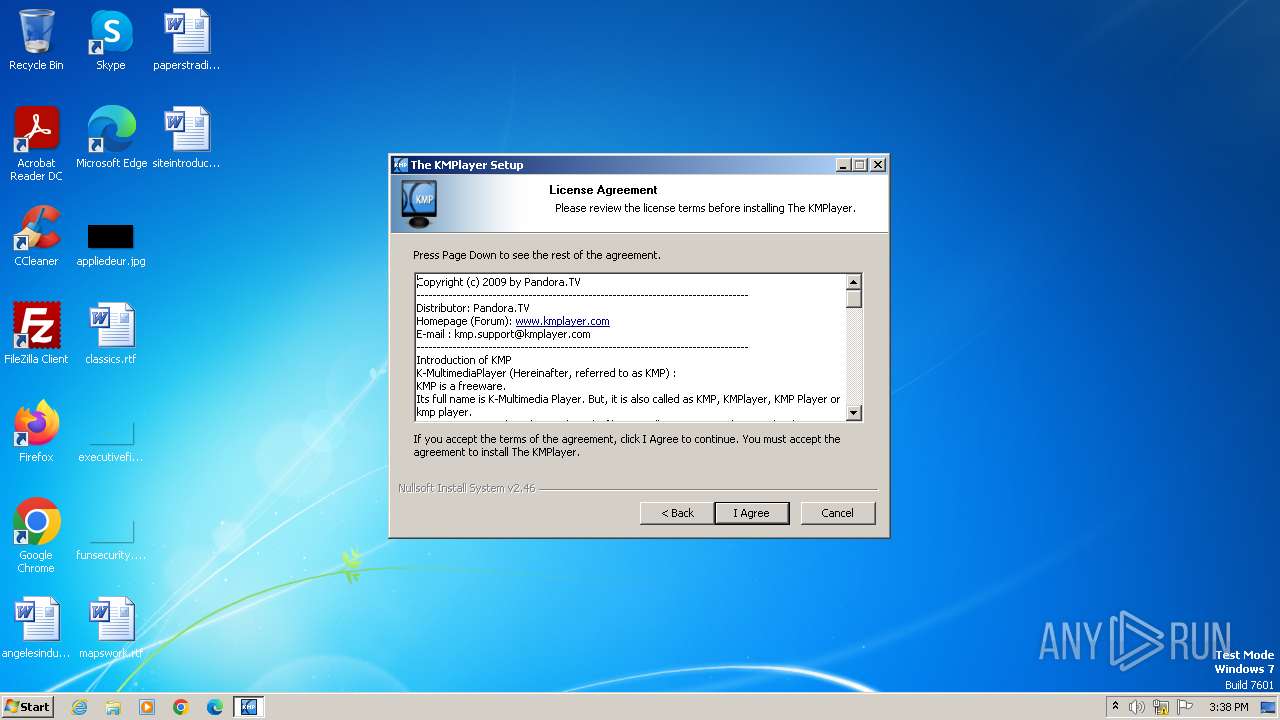1280x720 pixels.
Task: Select the KMPlayer Setup taskbar button
Action: click(248, 707)
